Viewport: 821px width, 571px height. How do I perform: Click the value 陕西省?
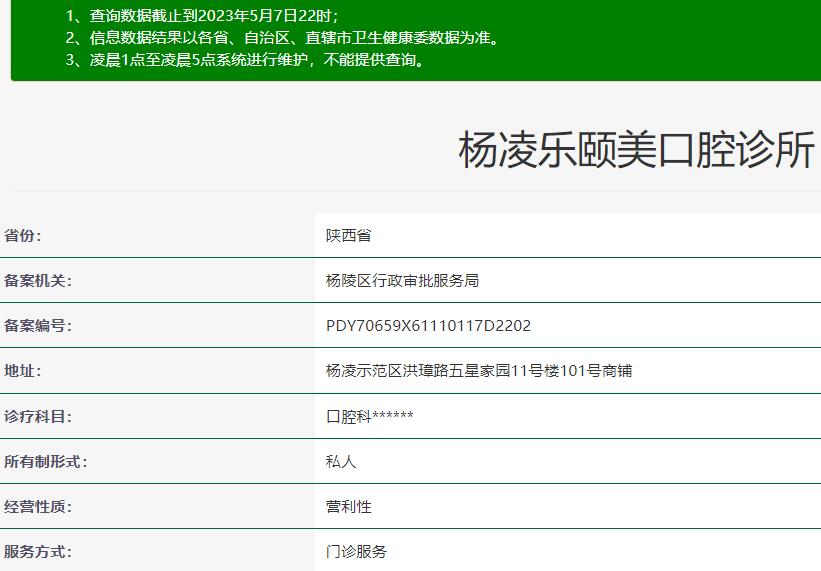point(349,236)
